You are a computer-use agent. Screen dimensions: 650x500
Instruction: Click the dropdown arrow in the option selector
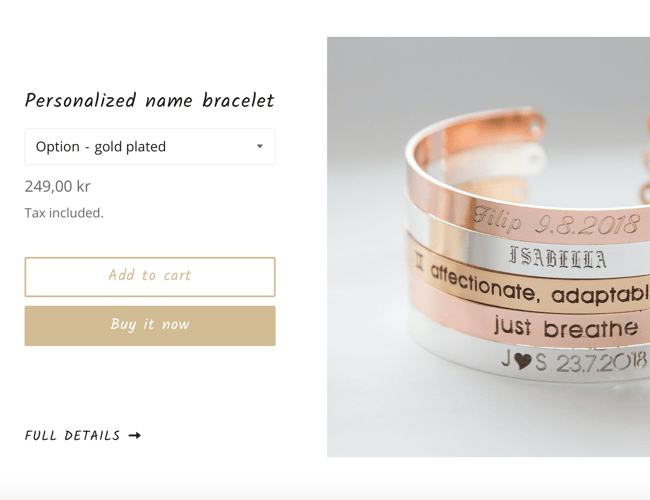(260, 146)
